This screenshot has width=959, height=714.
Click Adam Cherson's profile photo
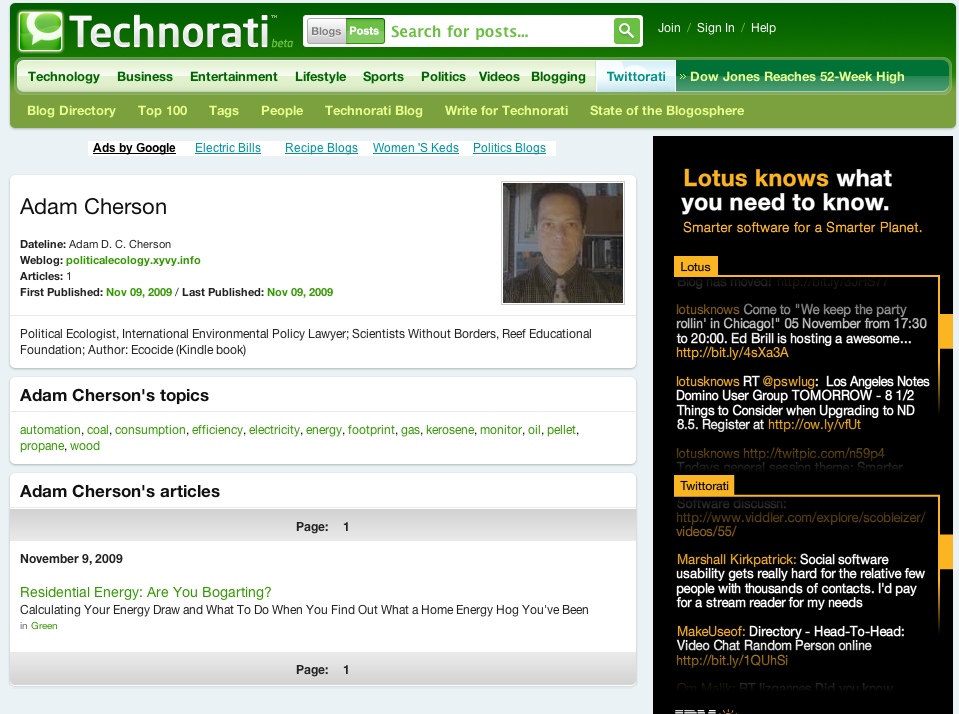(x=563, y=243)
